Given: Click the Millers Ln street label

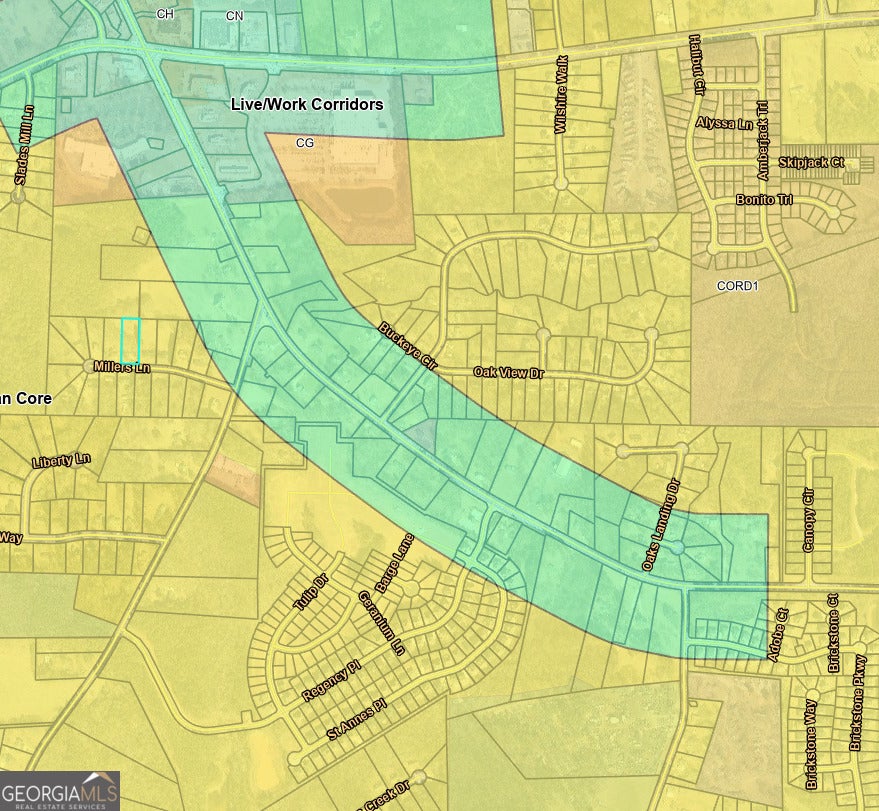Looking at the screenshot, I should pos(120,367).
